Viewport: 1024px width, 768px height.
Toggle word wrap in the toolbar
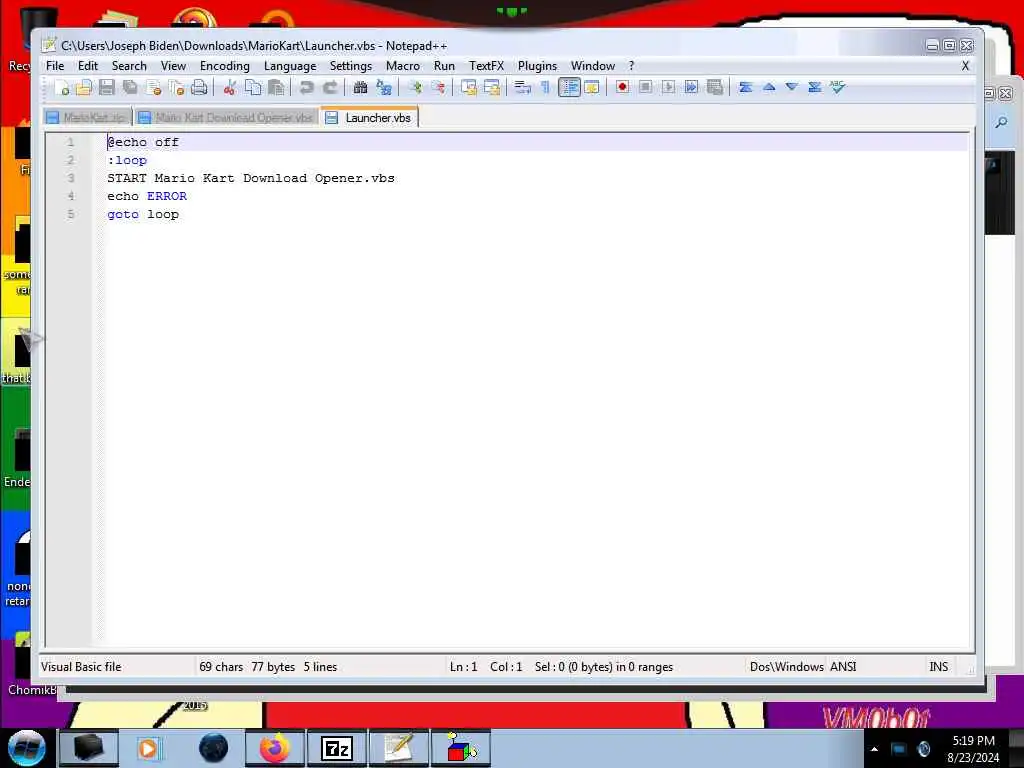(522, 87)
